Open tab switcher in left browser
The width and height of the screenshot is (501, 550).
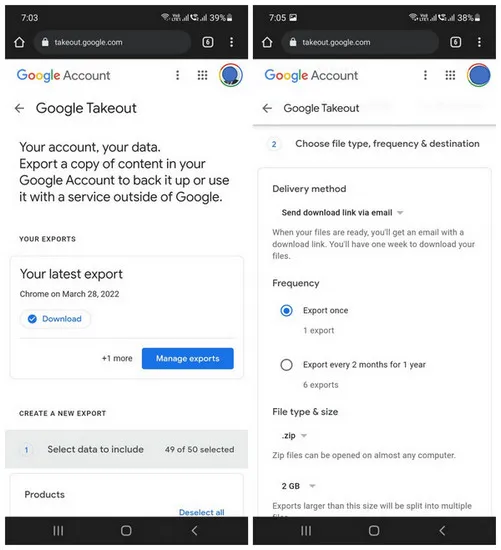[x=208, y=42]
